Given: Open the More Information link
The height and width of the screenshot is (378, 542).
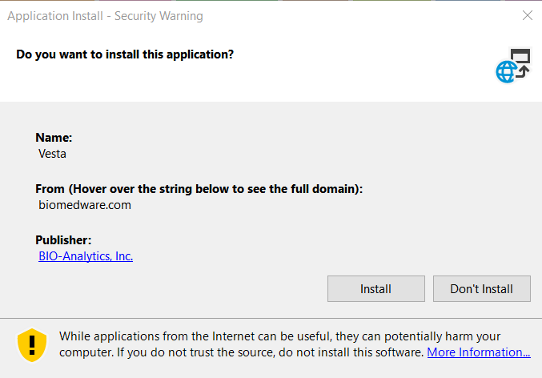Looking at the screenshot, I should pyautogui.click(x=479, y=352).
